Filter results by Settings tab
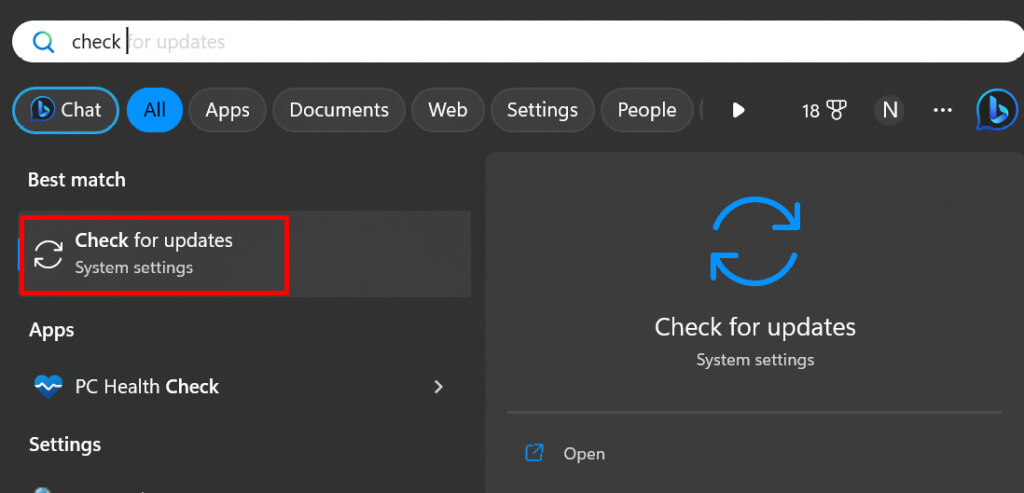Screen dimensions: 1024x493 click(542, 110)
